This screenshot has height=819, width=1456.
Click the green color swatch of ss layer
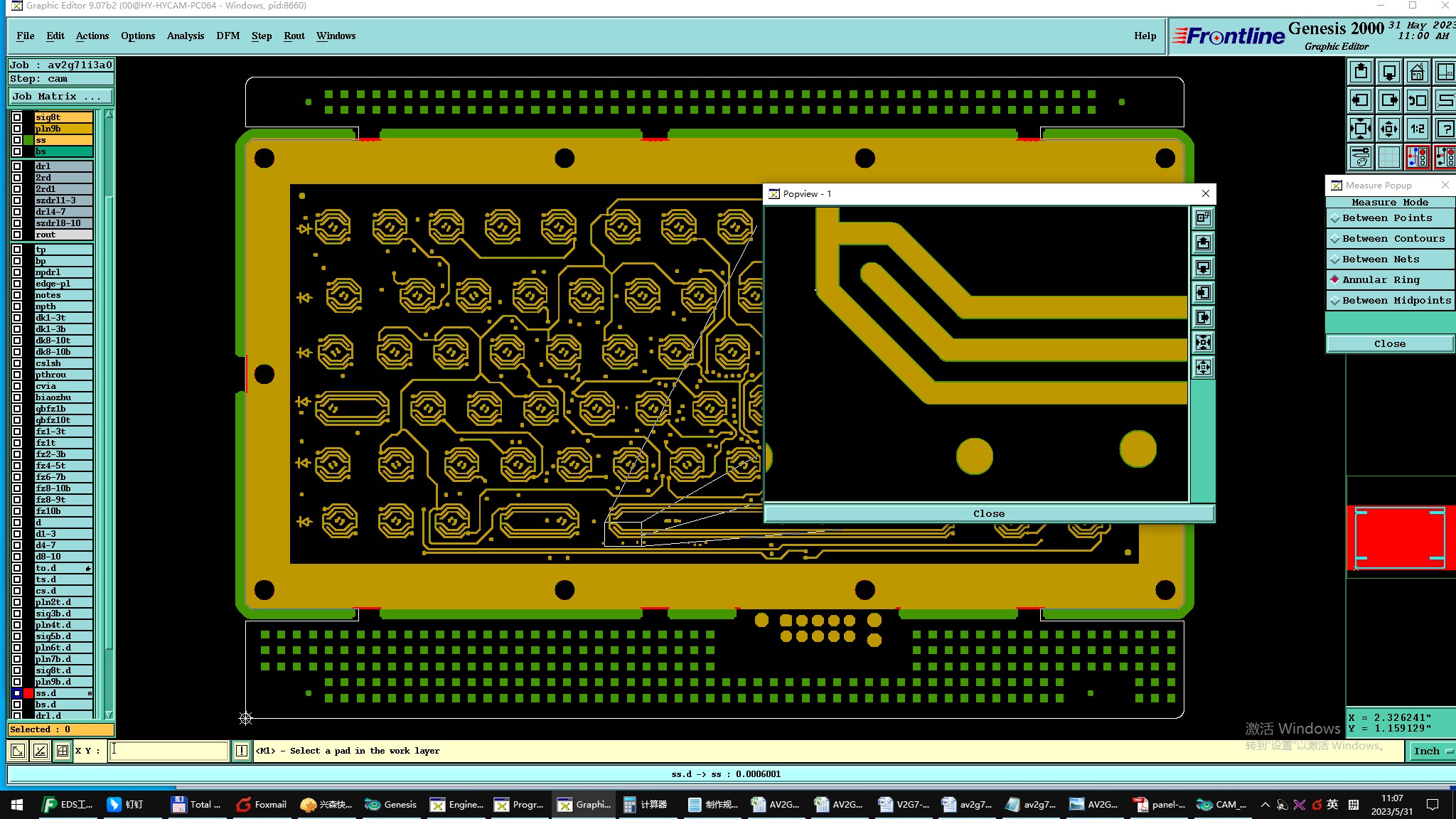click(28, 140)
